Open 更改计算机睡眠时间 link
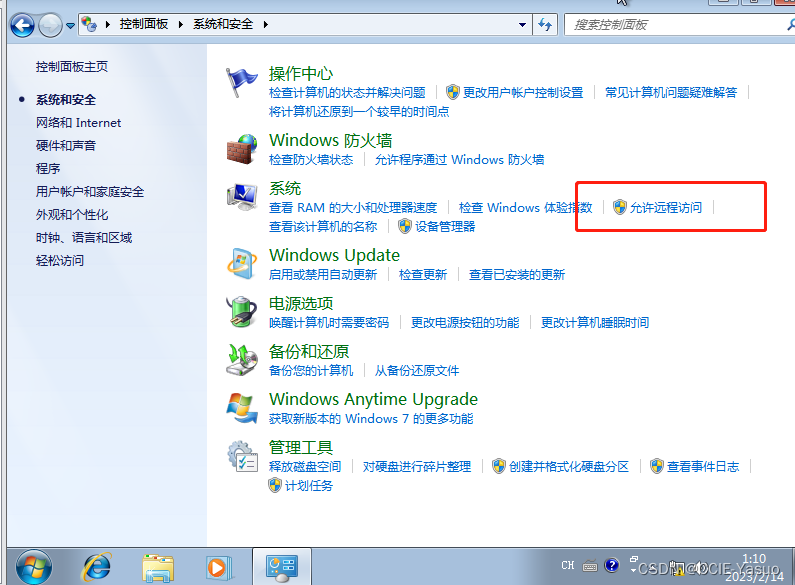This screenshot has height=585, width=795. pyautogui.click(x=595, y=323)
